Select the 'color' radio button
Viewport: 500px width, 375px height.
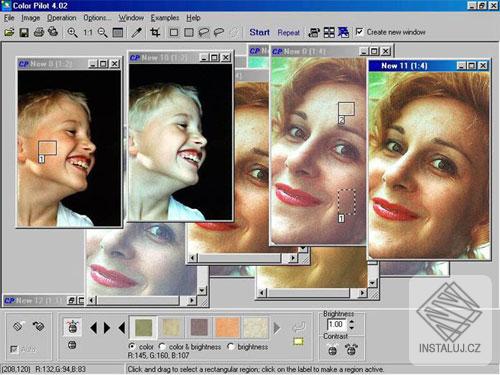132,346
